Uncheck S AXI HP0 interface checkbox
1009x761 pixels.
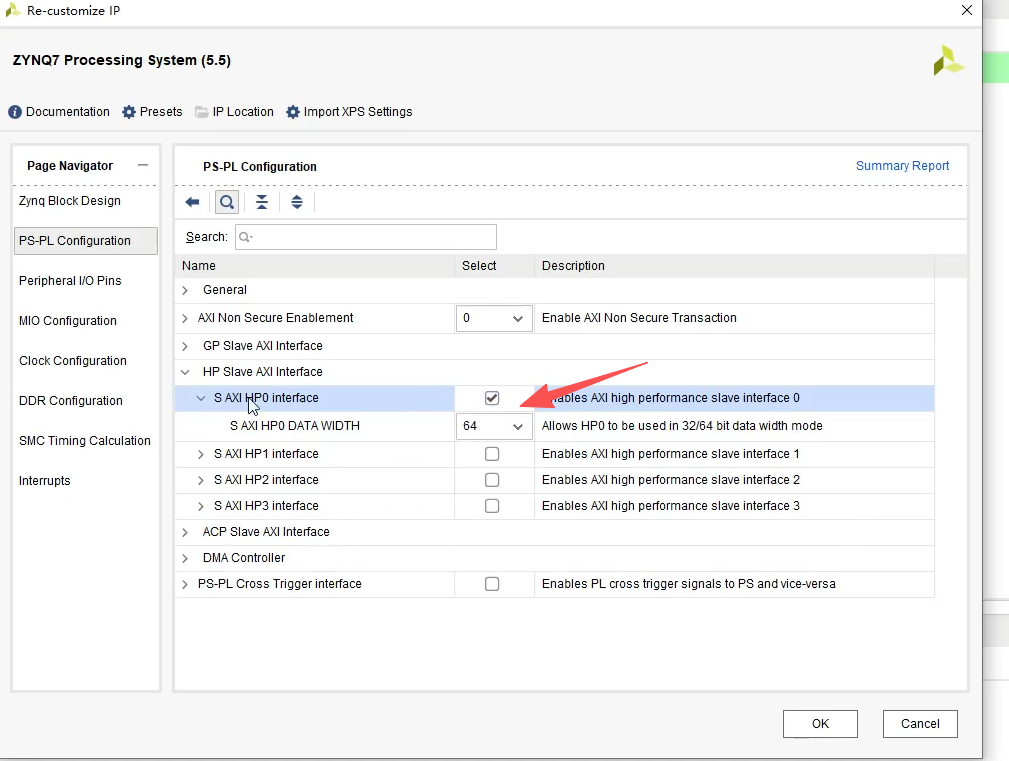click(x=492, y=398)
